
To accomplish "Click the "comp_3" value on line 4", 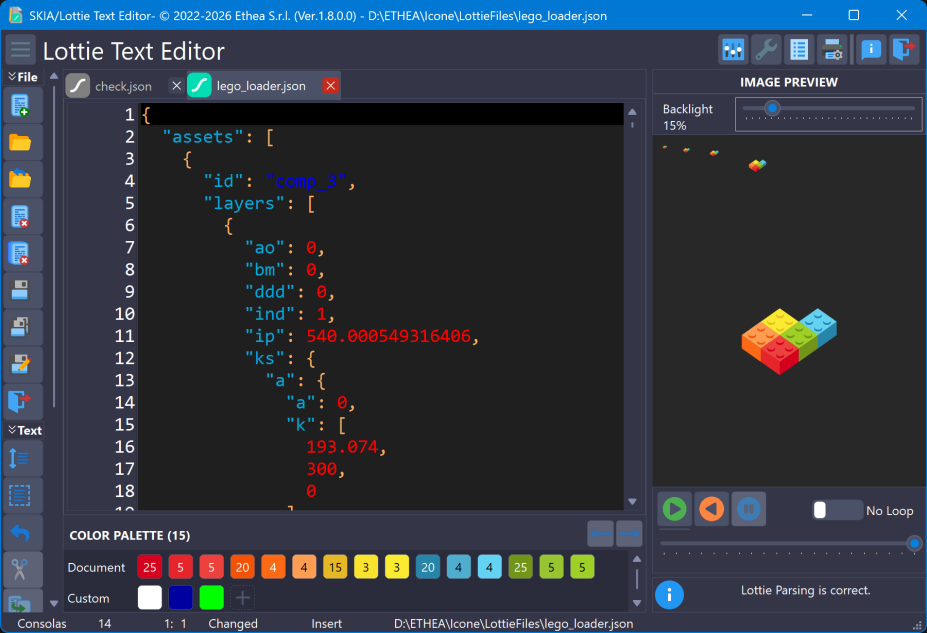I will pyautogui.click(x=305, y=181).
